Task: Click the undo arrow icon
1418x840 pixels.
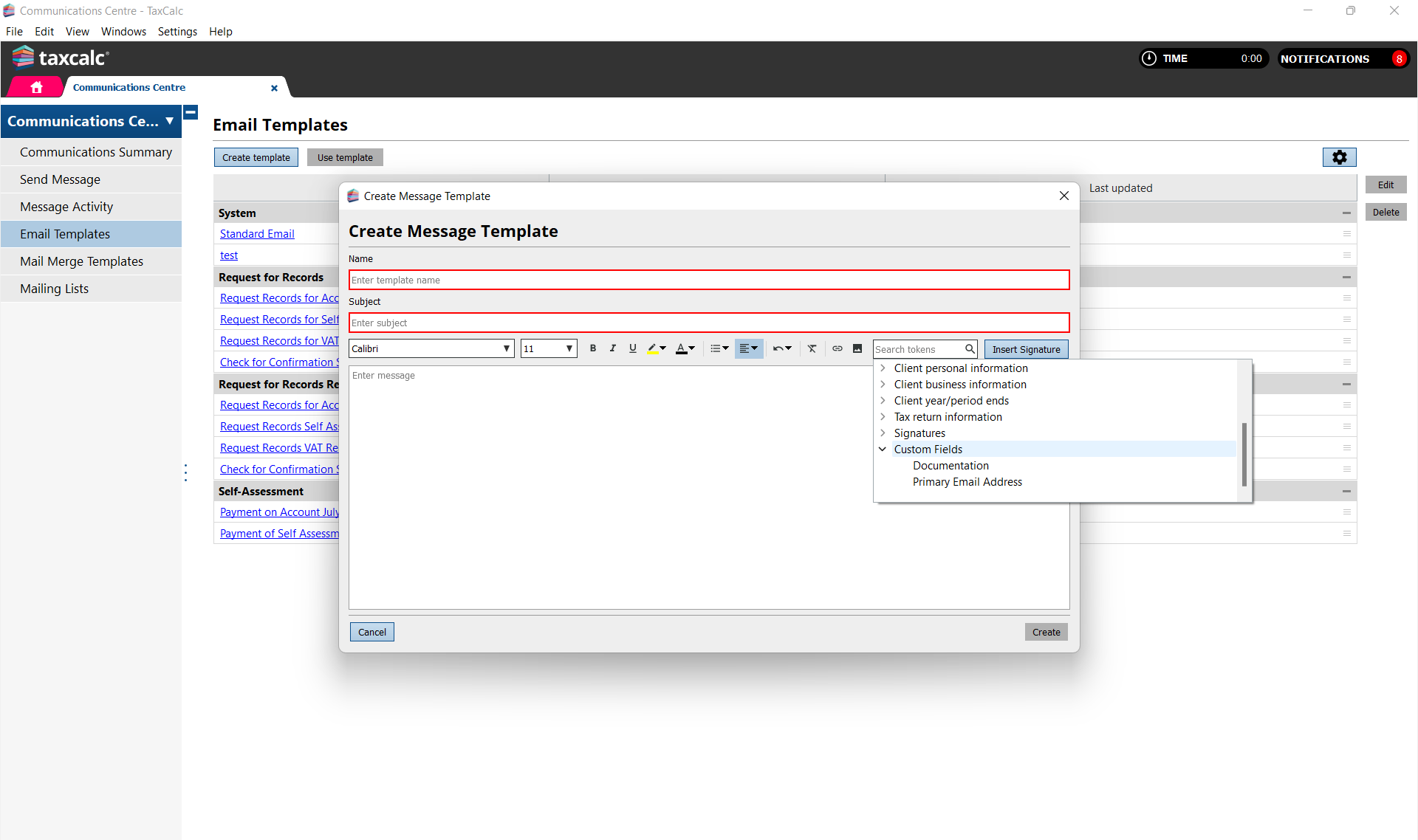Action: [x=778, y=348]
